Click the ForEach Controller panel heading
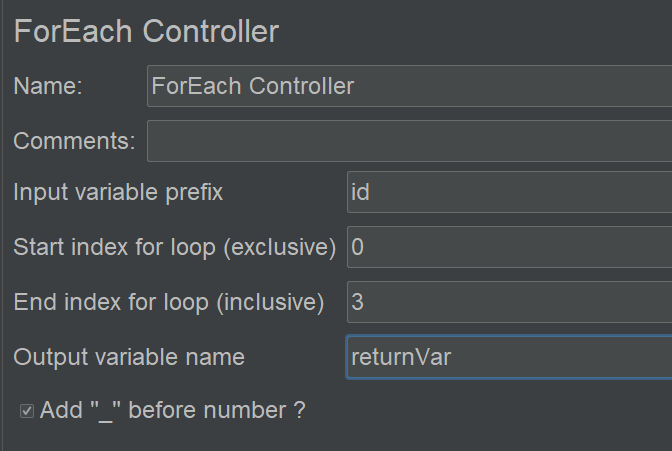This screenshot has height=451, width=672. 146,31
